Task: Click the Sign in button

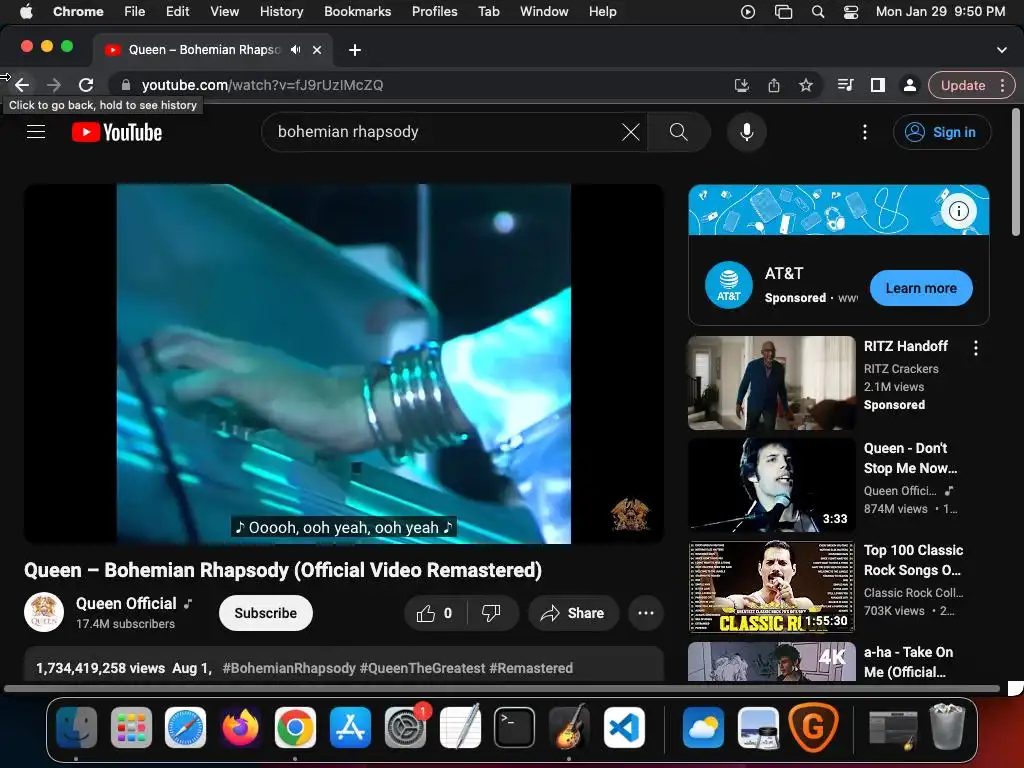Action: pyautogui.click(x=942, y=132)
